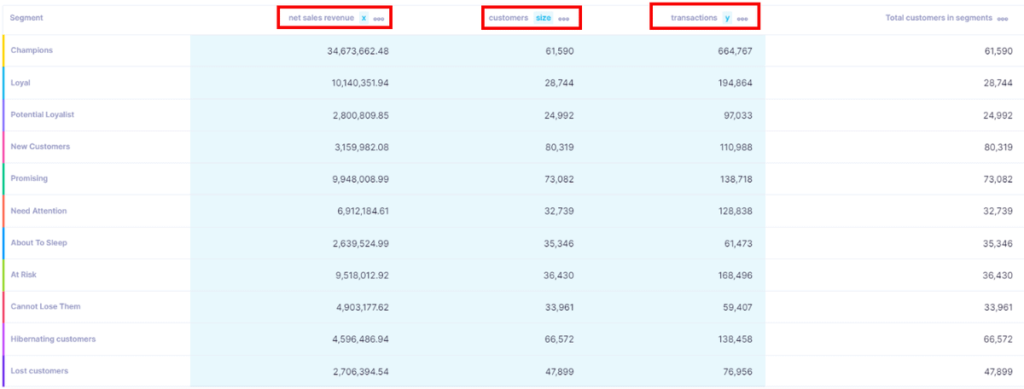Click the size badge on customers column
The image size is (1024, 389).
543,18
